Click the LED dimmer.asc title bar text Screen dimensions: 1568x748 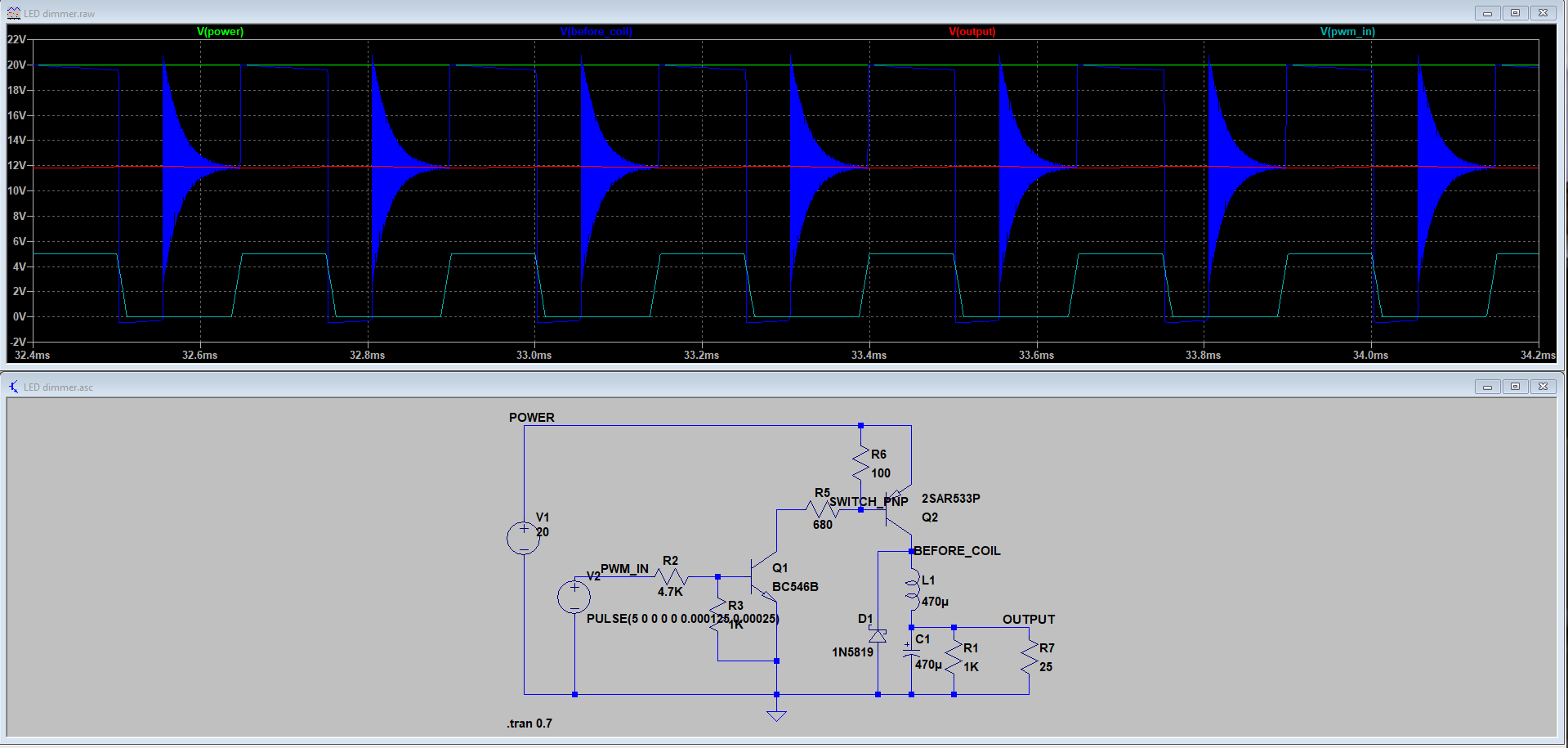(58, 387)
